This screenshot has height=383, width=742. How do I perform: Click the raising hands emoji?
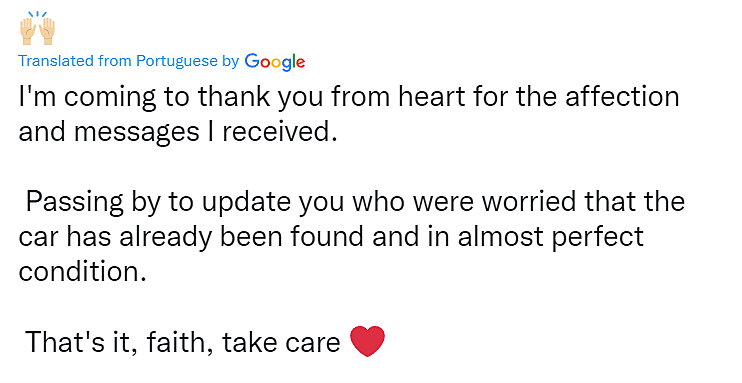[37, 28]
